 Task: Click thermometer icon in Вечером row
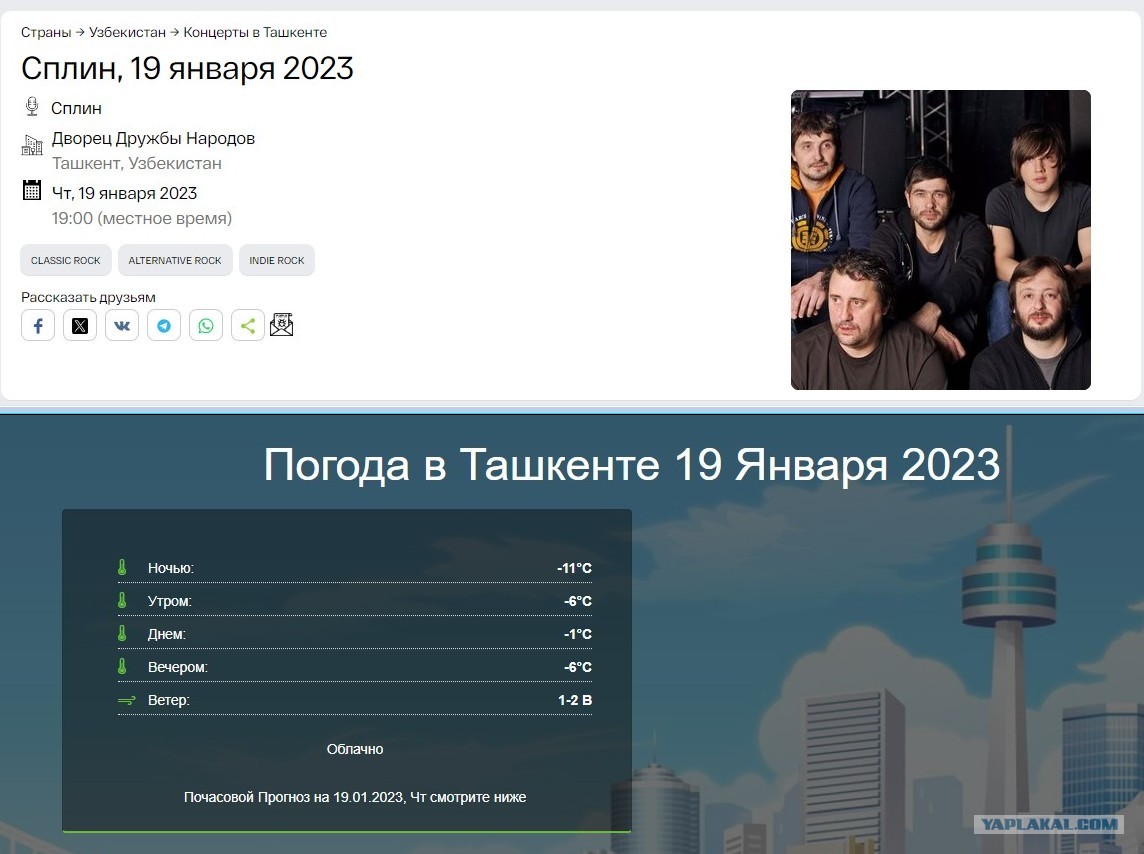pos(123,666)
